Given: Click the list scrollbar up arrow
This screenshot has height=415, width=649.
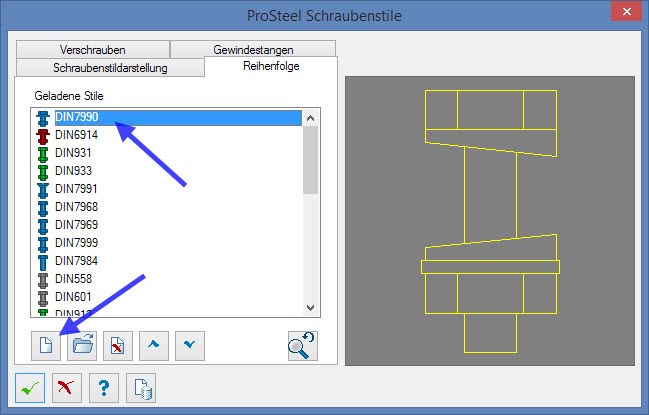Looking at the screenshot, I should [x=310, y=118].
